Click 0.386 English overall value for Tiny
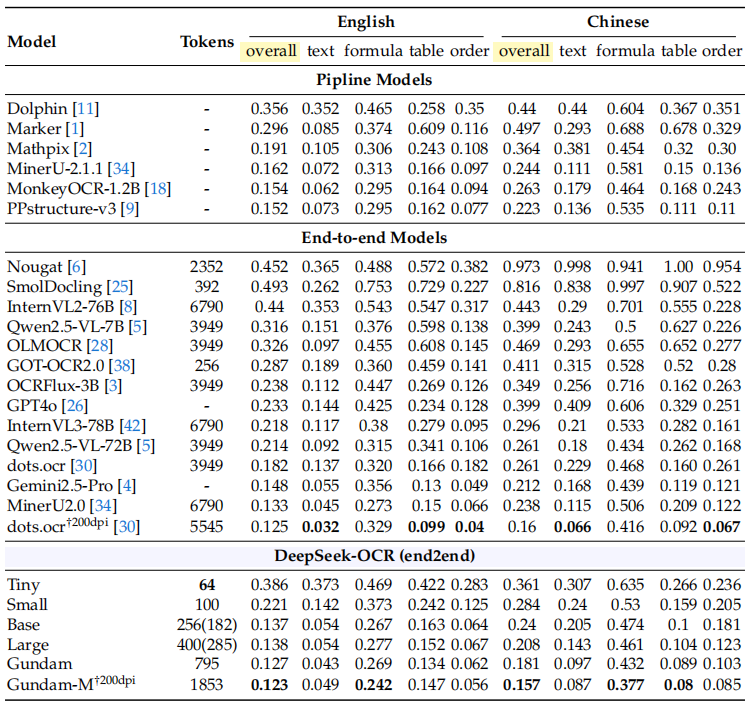Image resolution: width=756 pixels, height=710 pixels. coord(270,585)
